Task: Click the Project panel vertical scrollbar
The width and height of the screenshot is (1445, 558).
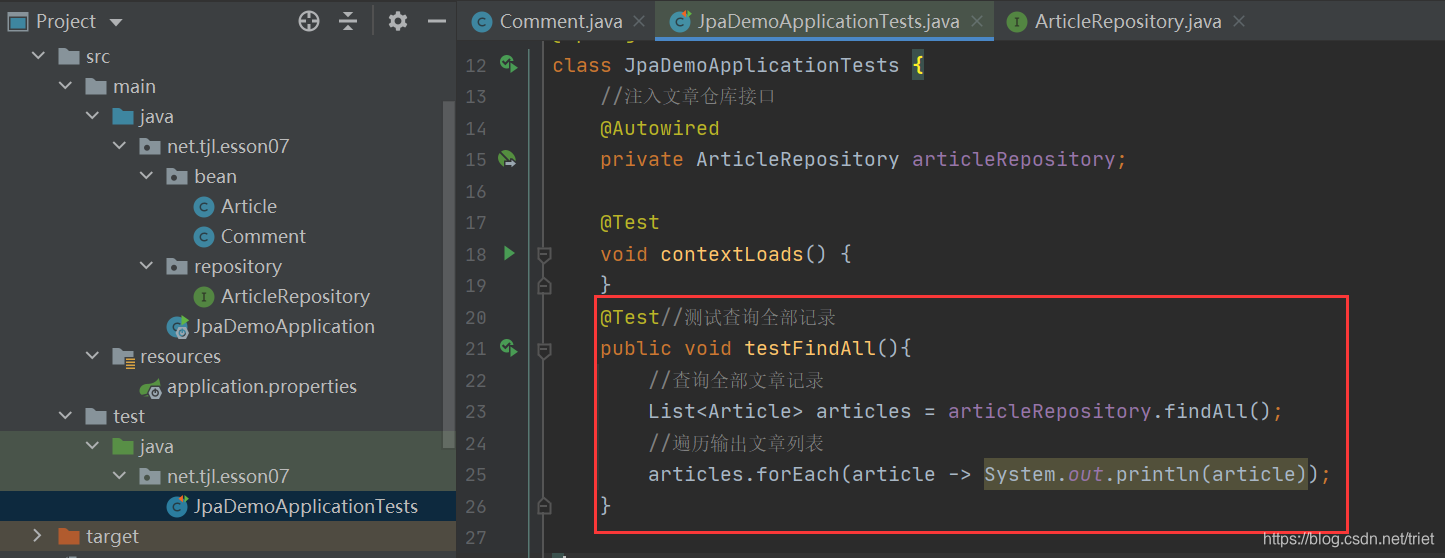Action: point(449,272)
